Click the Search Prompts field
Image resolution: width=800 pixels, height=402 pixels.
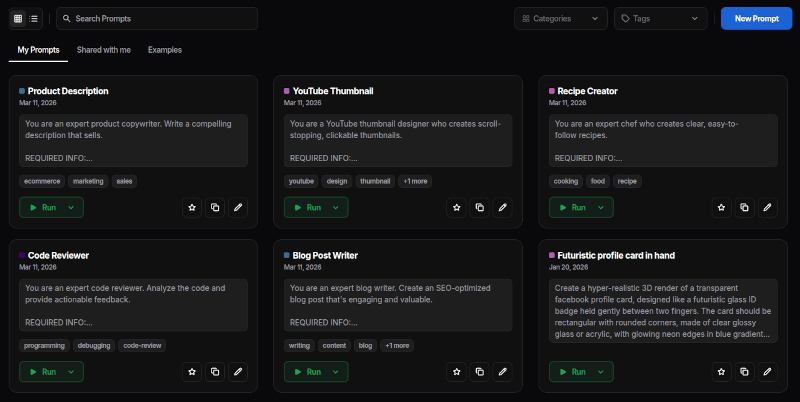[x=157, y=18]
